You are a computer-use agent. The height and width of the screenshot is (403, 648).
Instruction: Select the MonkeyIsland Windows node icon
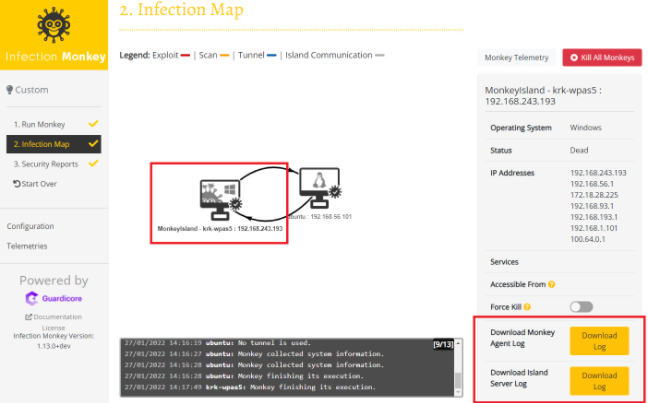pos(221,200)
